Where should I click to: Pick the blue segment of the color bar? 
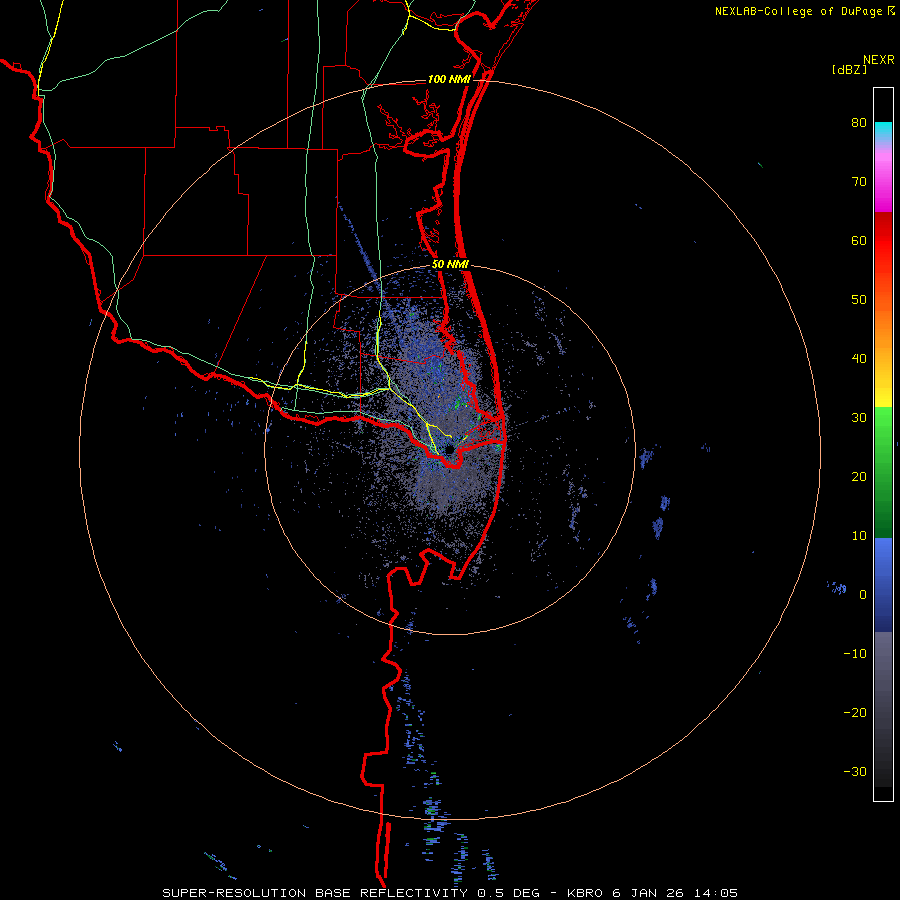click(x=883, y=584)
